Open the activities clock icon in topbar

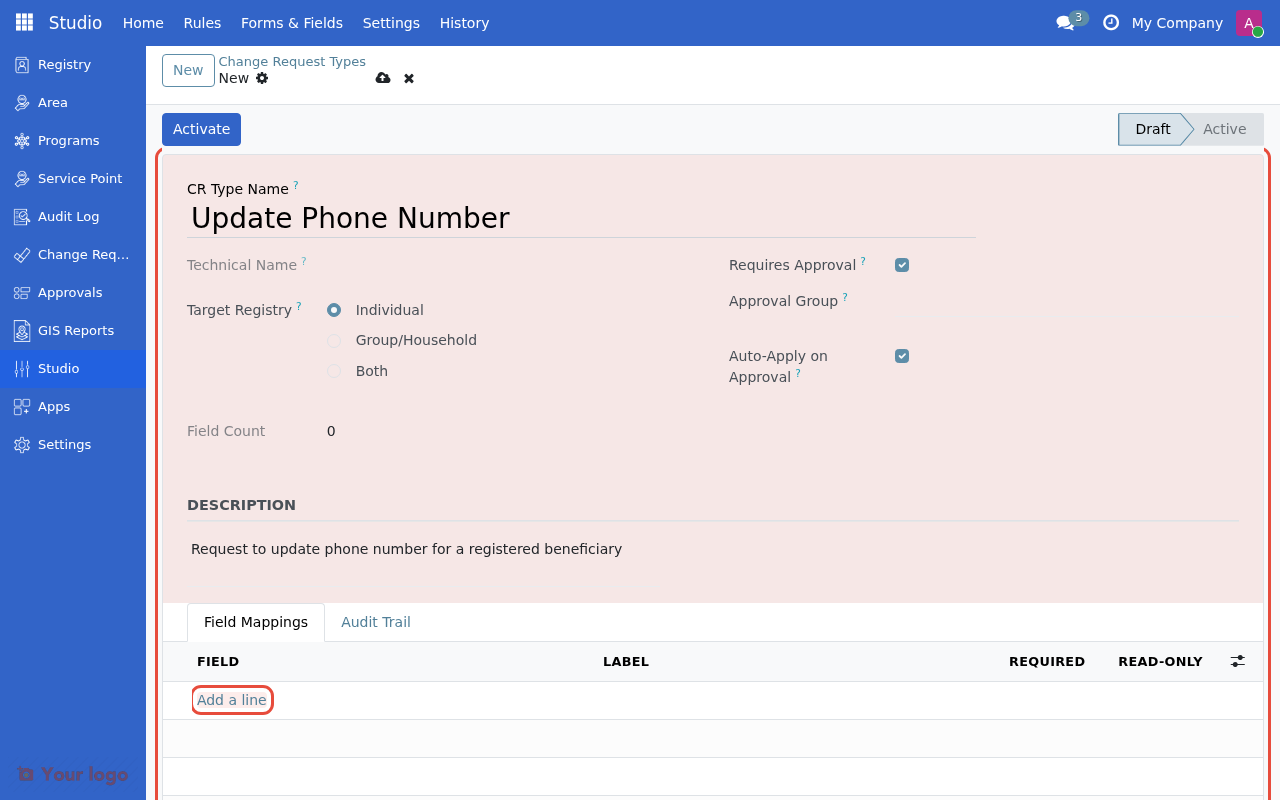pos(1110,22)
